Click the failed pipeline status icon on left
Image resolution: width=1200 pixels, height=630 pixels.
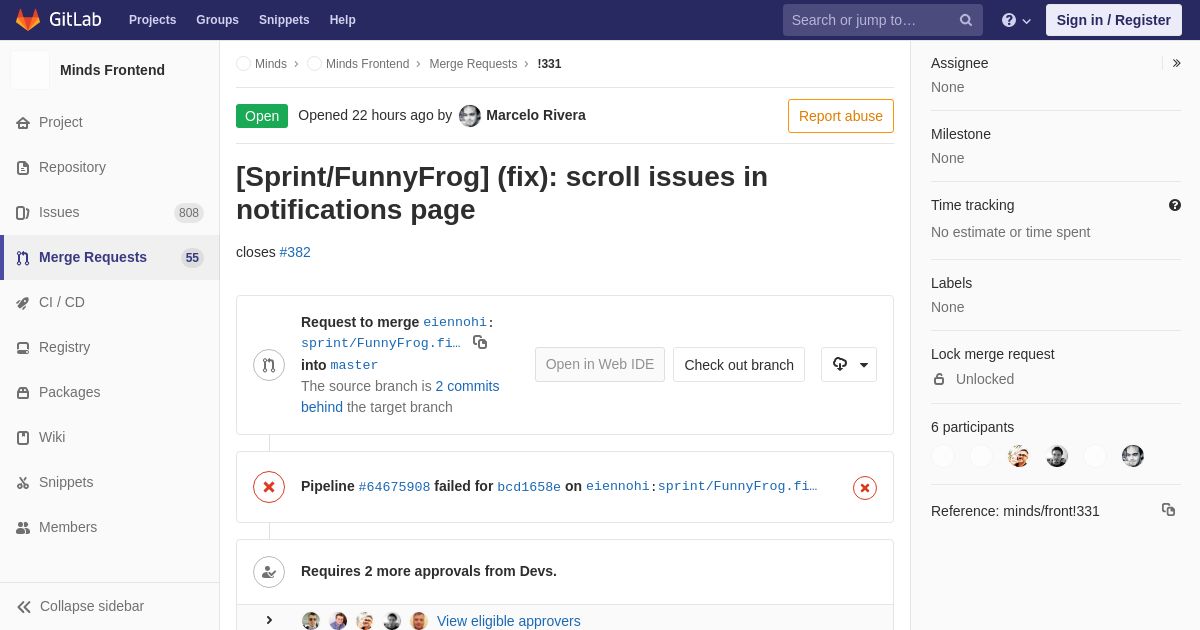pos(269,487)
